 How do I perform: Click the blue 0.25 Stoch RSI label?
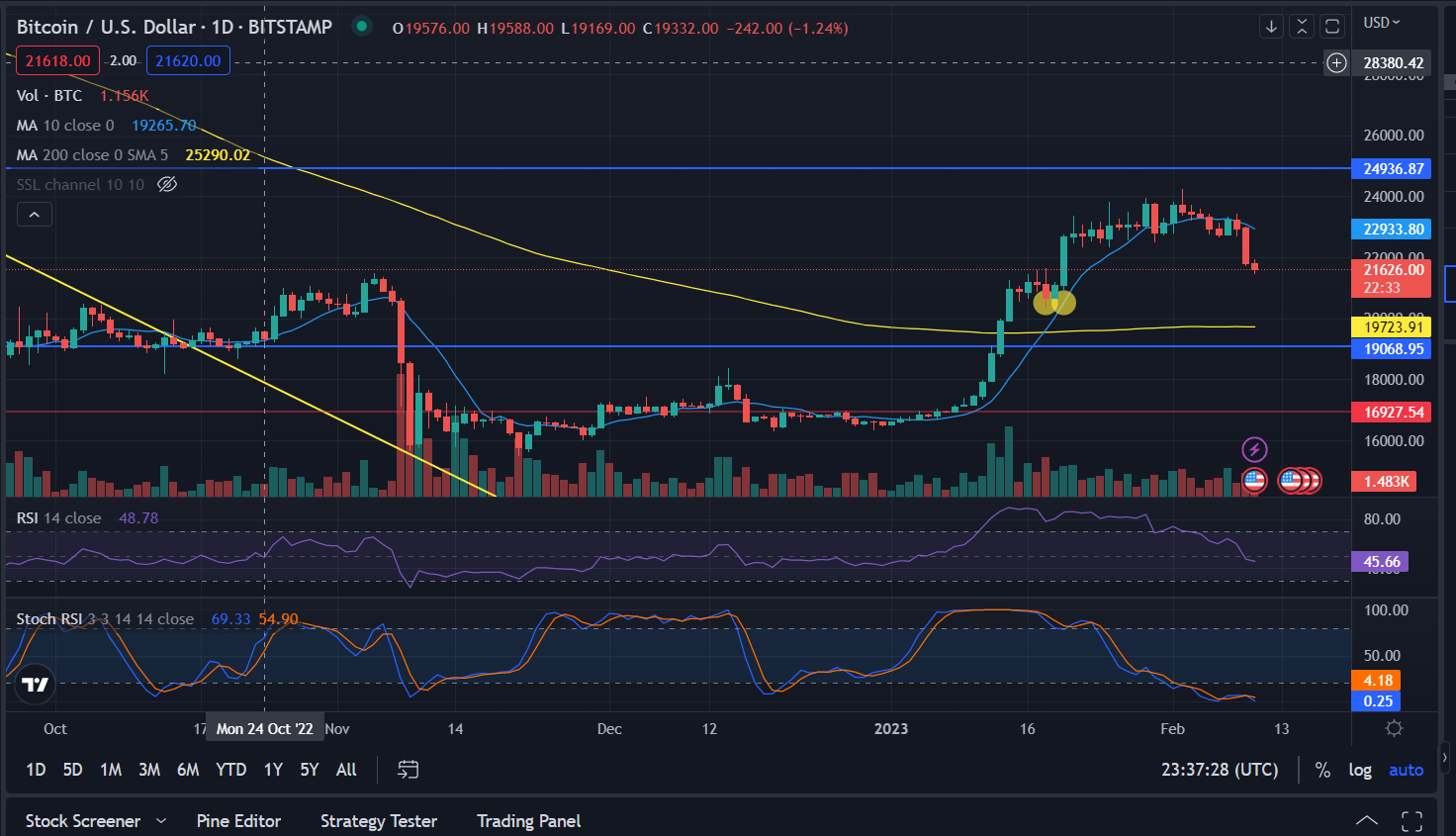1377,701
